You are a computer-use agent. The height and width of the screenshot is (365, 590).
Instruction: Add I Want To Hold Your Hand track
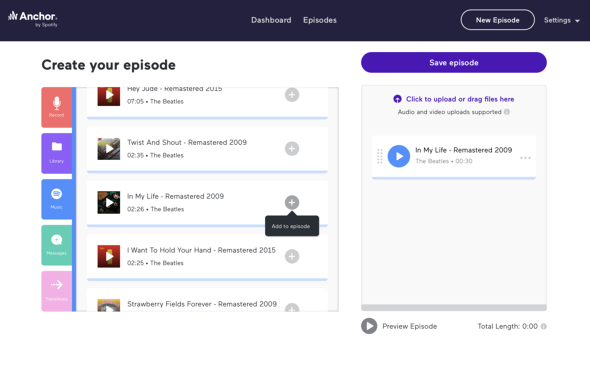(292, 256)
